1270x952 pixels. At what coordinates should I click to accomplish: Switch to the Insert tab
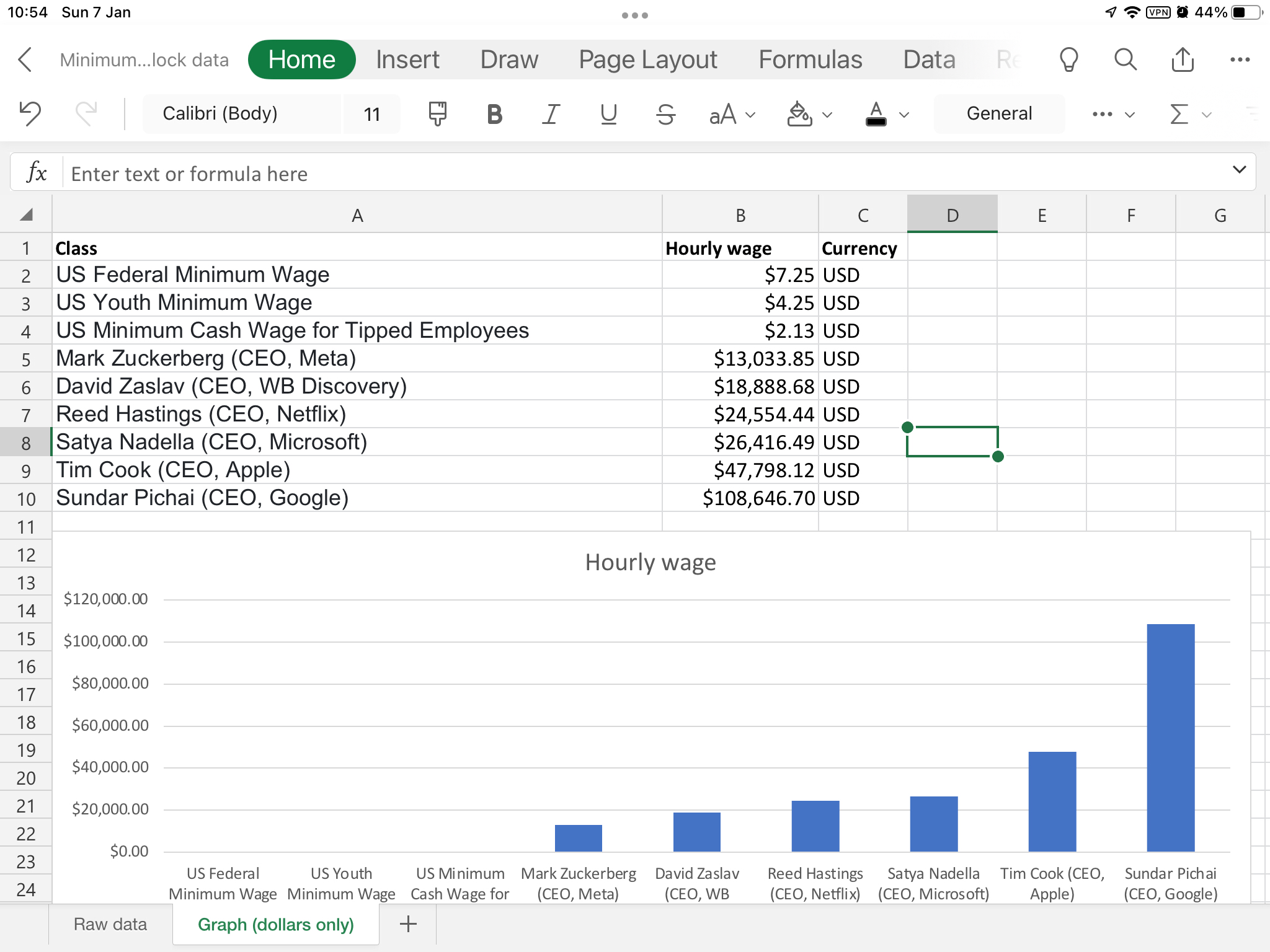point(407,59)
